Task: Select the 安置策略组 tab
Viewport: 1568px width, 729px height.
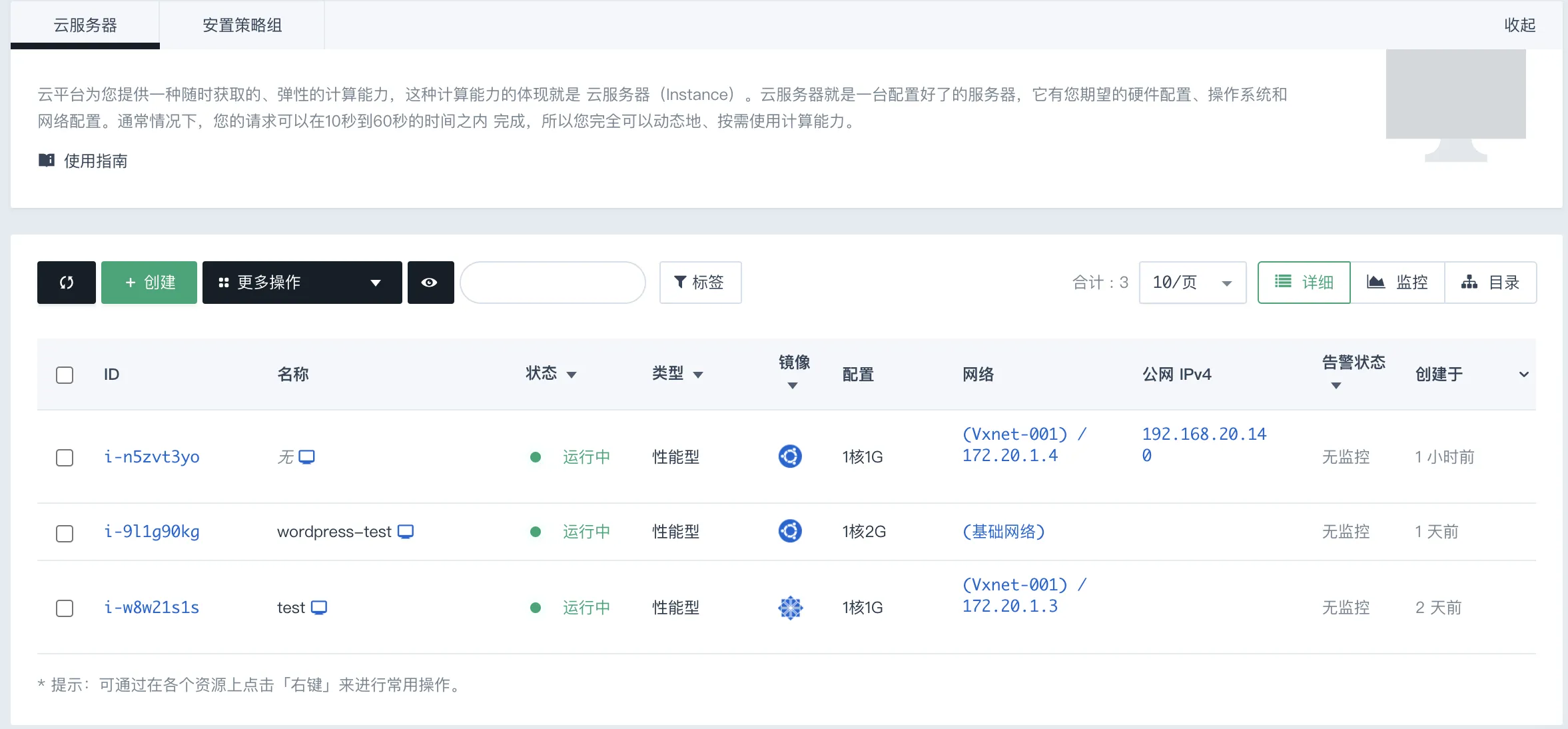Action: 242,25
